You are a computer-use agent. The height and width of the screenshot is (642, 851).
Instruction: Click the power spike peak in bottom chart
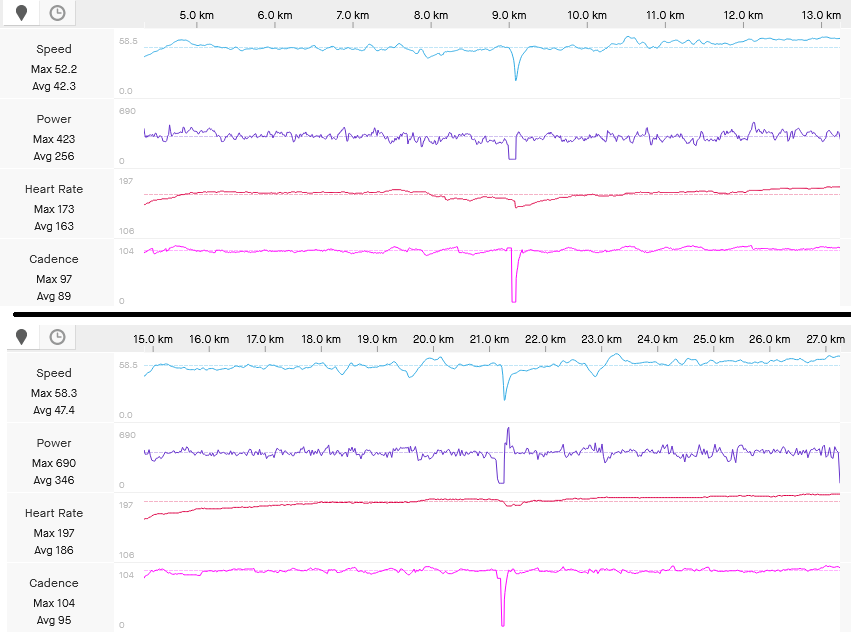(x=508, y=429)
